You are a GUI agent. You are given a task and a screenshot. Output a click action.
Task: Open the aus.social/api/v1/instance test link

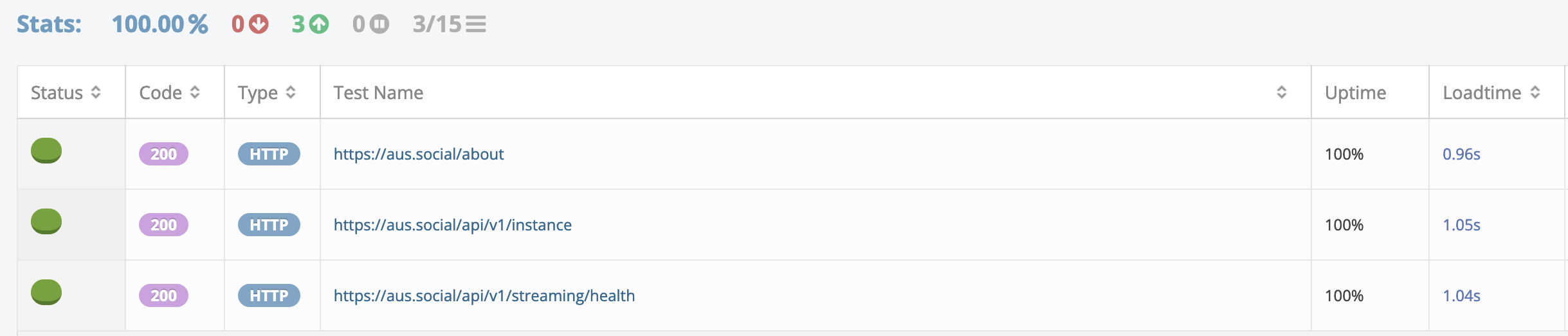click(x=452, y=225)
